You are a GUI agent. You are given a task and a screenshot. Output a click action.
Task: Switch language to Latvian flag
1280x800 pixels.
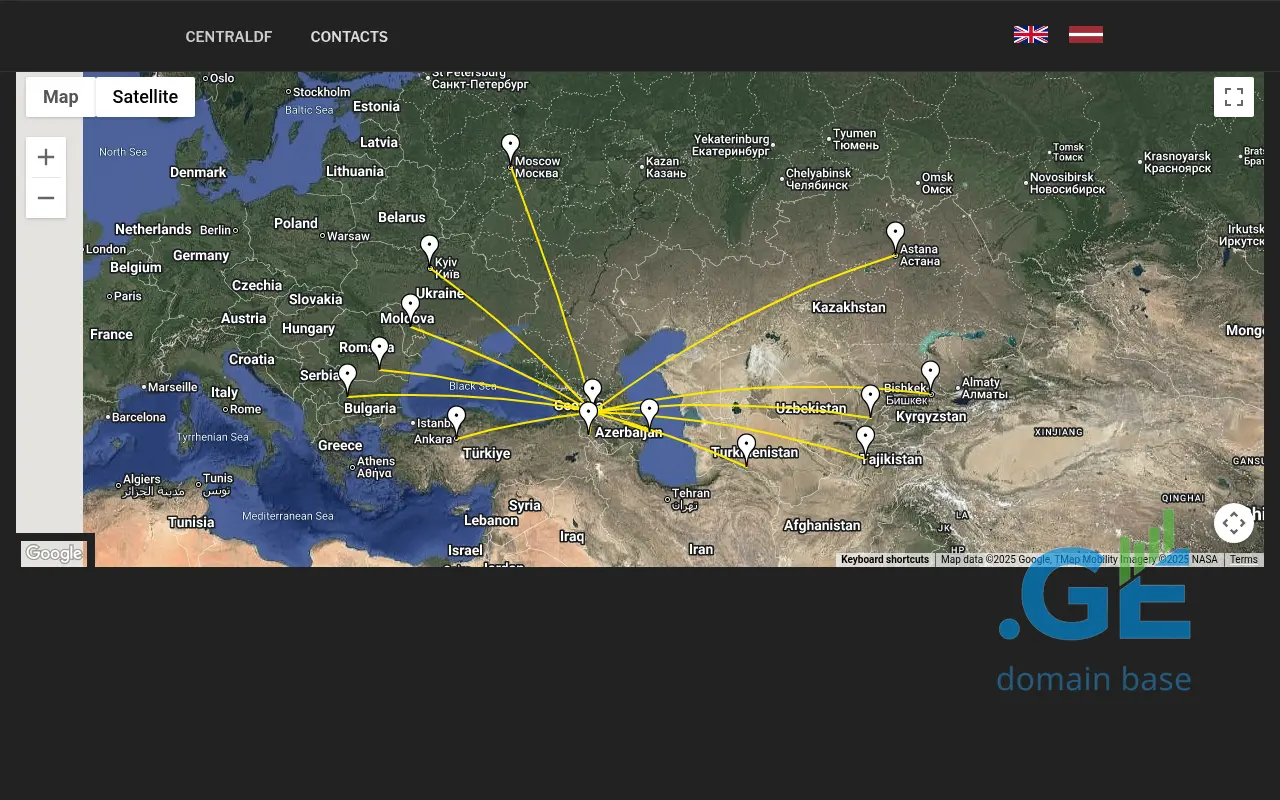pyautogui.click(x=1085, y=35)
